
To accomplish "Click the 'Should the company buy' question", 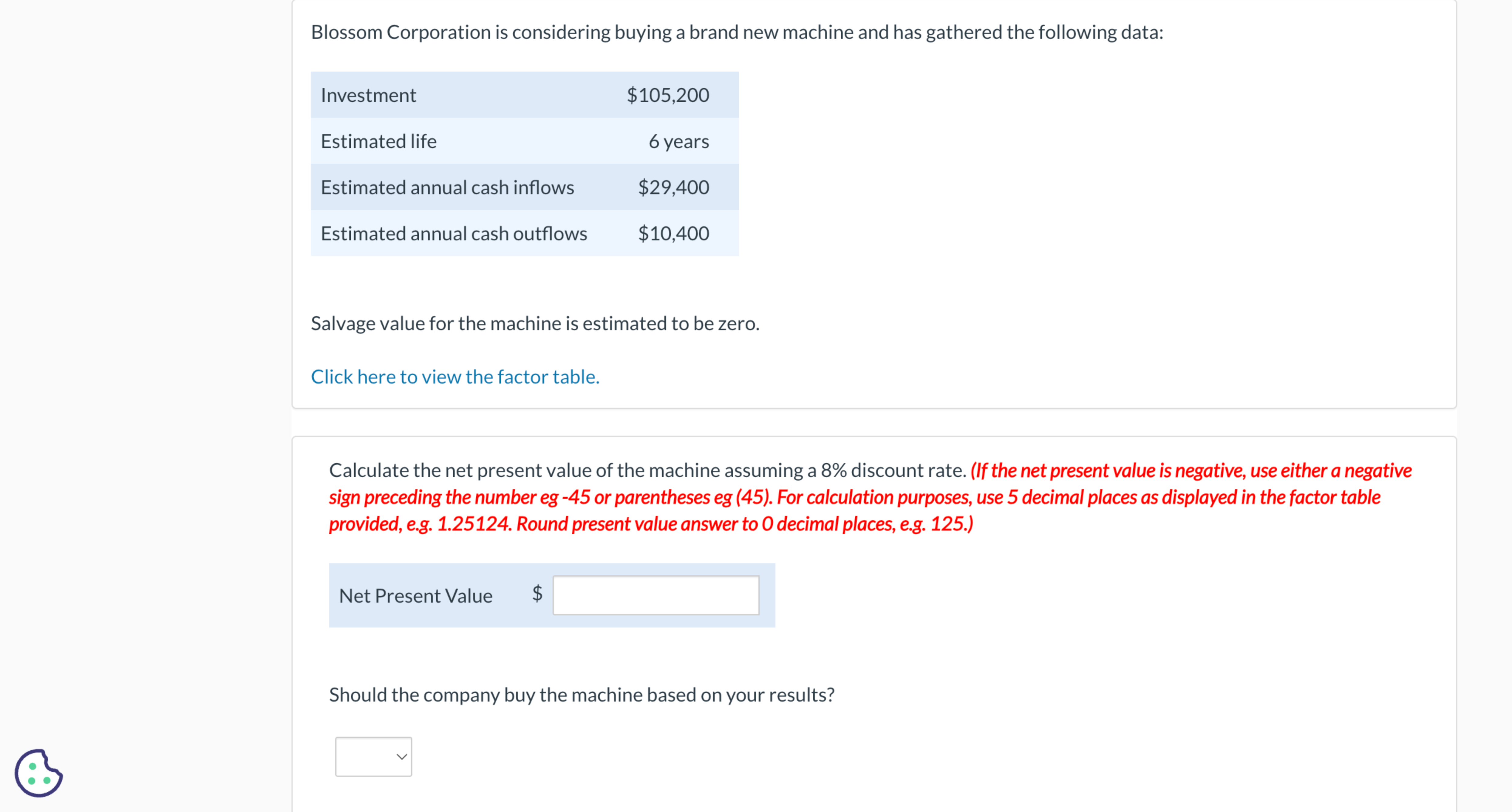I will (581, 695).
